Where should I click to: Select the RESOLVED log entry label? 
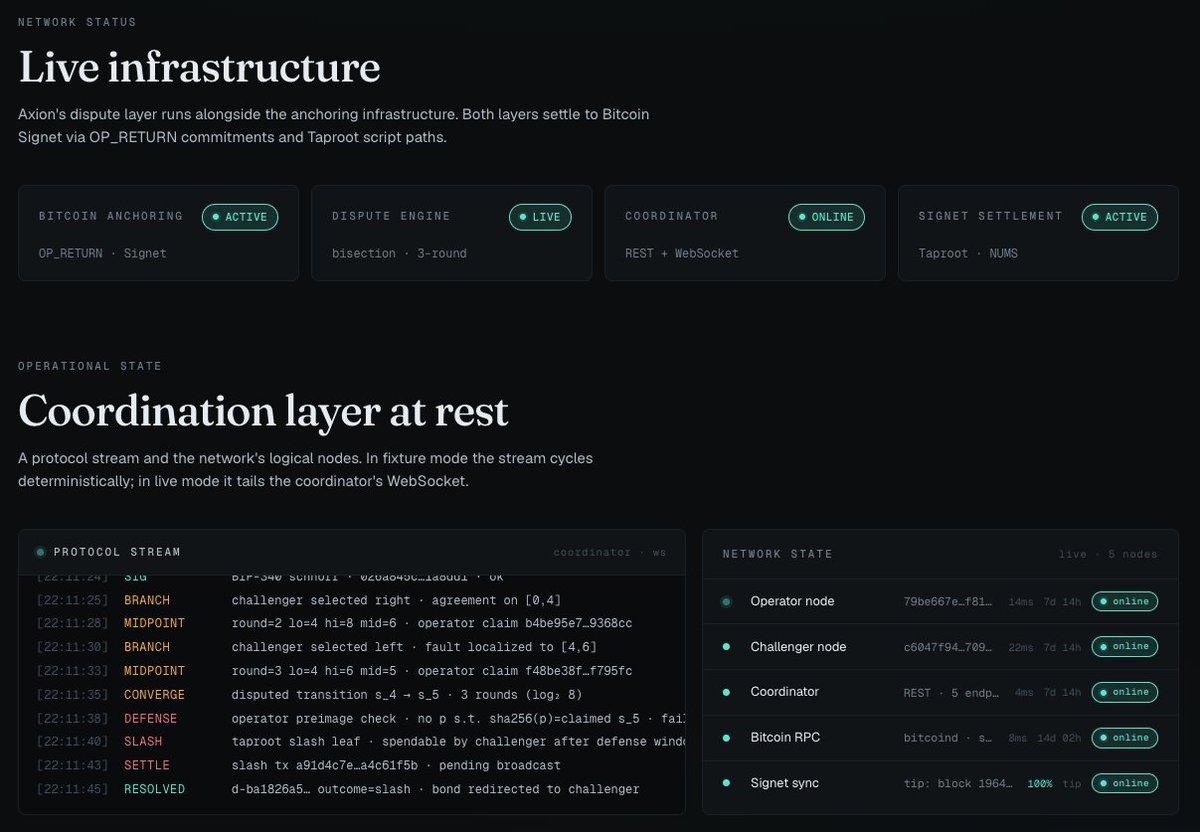point(154,789)
